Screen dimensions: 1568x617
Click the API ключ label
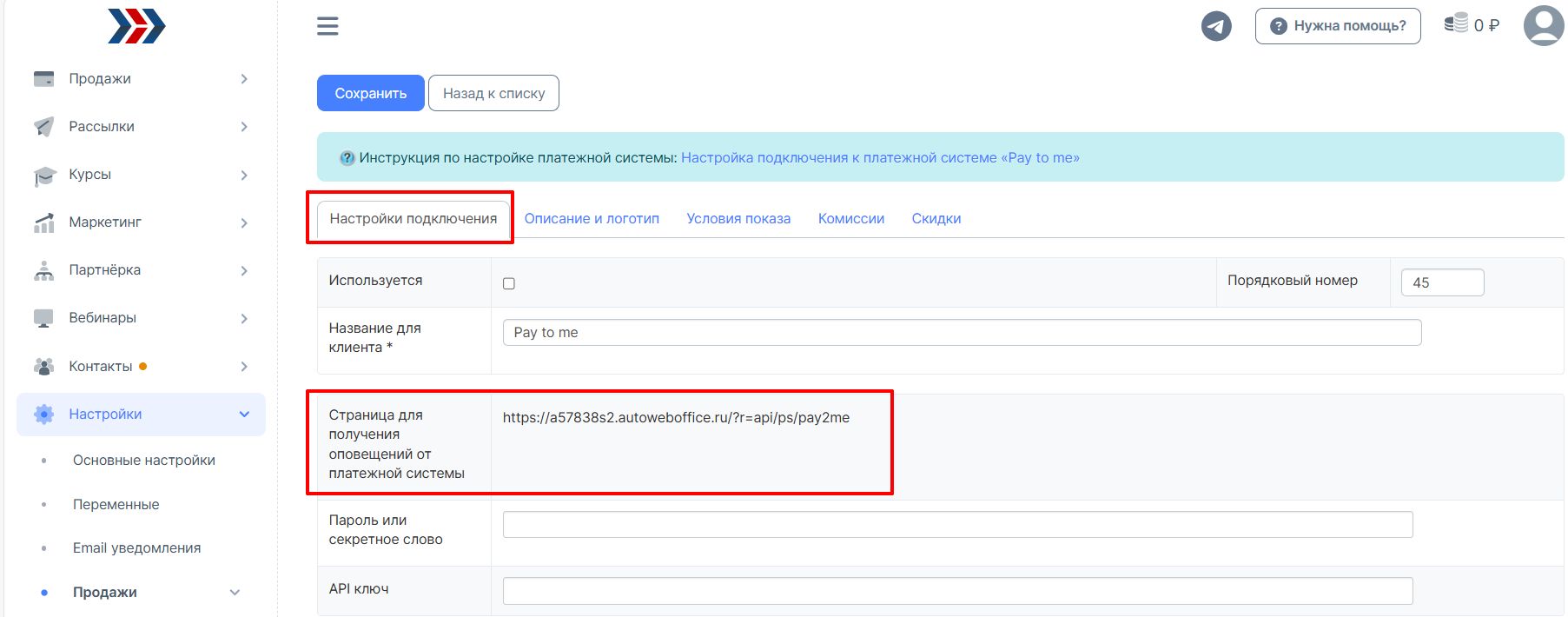click(359, 589)
